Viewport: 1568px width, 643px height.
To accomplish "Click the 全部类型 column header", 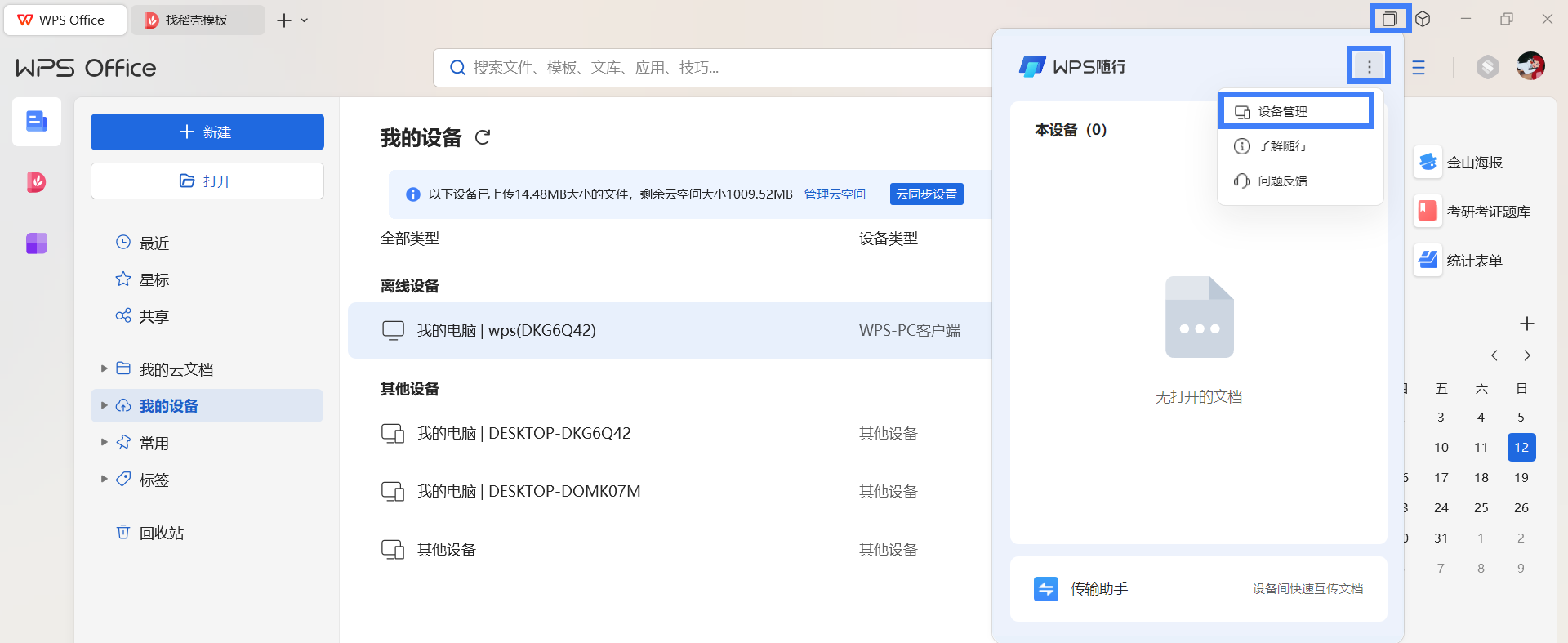I will (410, 239).
